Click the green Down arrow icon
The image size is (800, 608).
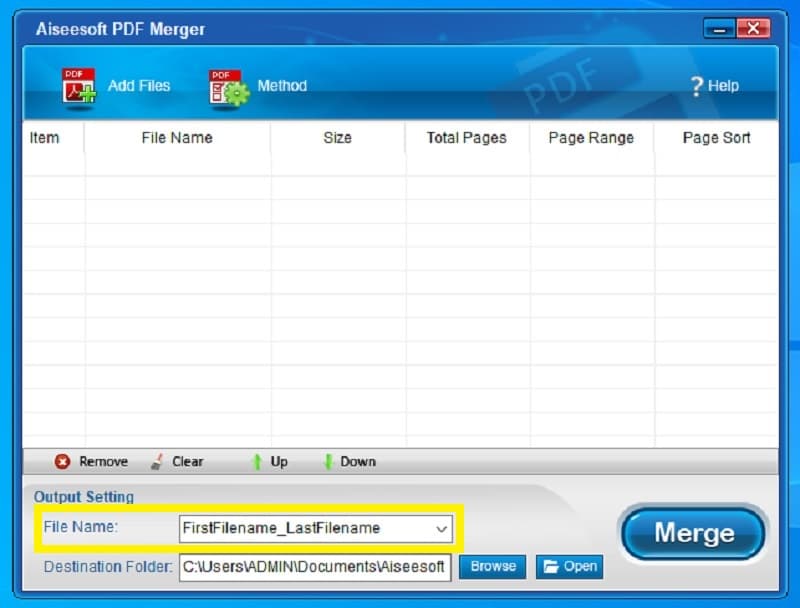tap(327, 462)
